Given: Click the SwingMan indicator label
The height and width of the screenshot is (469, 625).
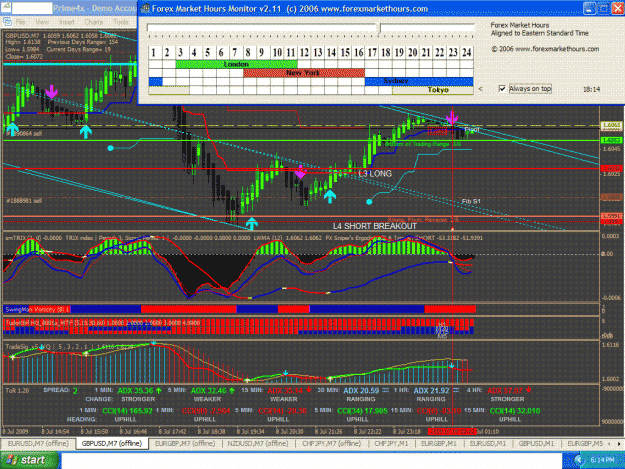Looking at the screenshot, I should point(37,309).
